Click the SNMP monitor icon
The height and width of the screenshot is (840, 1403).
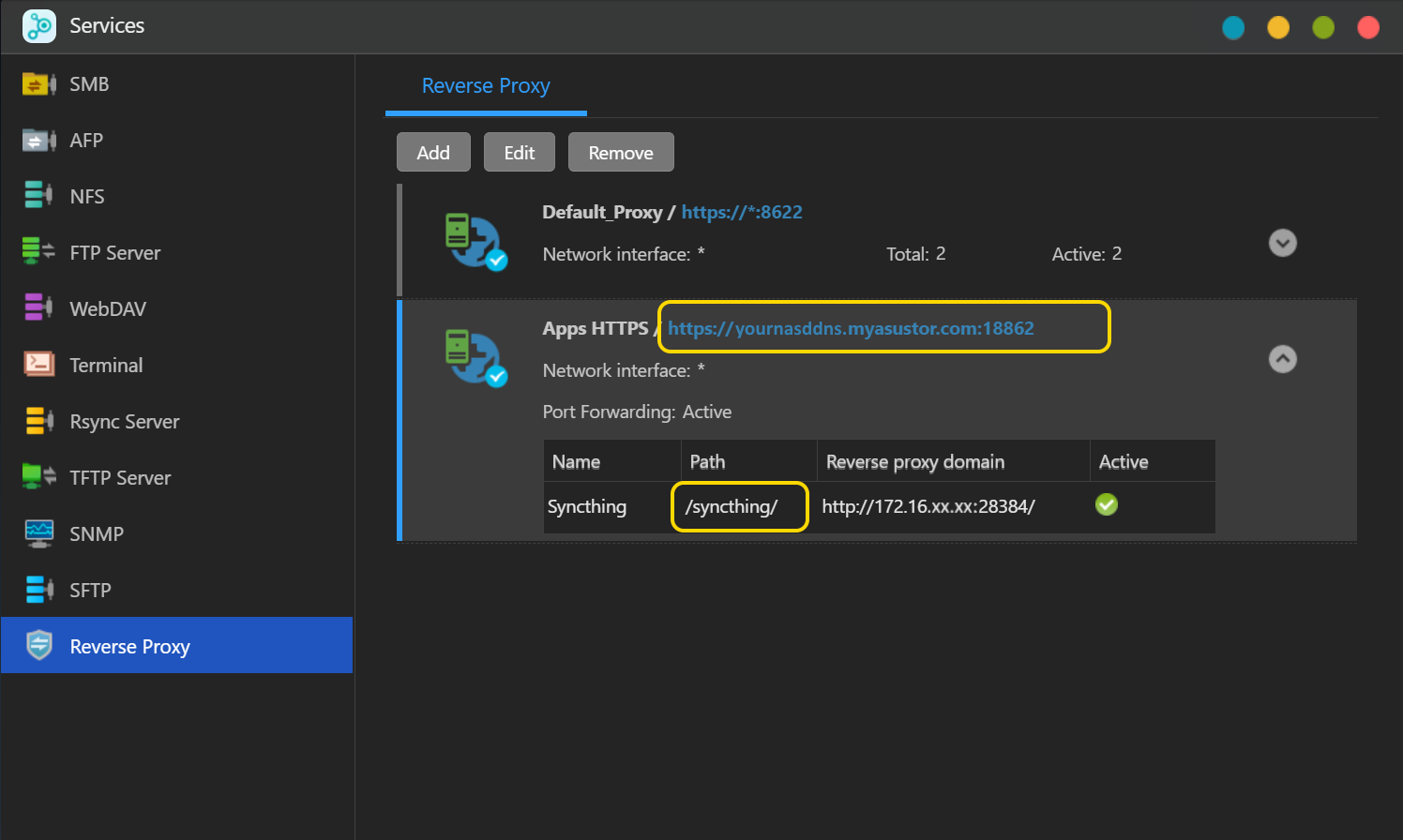click(x=39, y=533)
